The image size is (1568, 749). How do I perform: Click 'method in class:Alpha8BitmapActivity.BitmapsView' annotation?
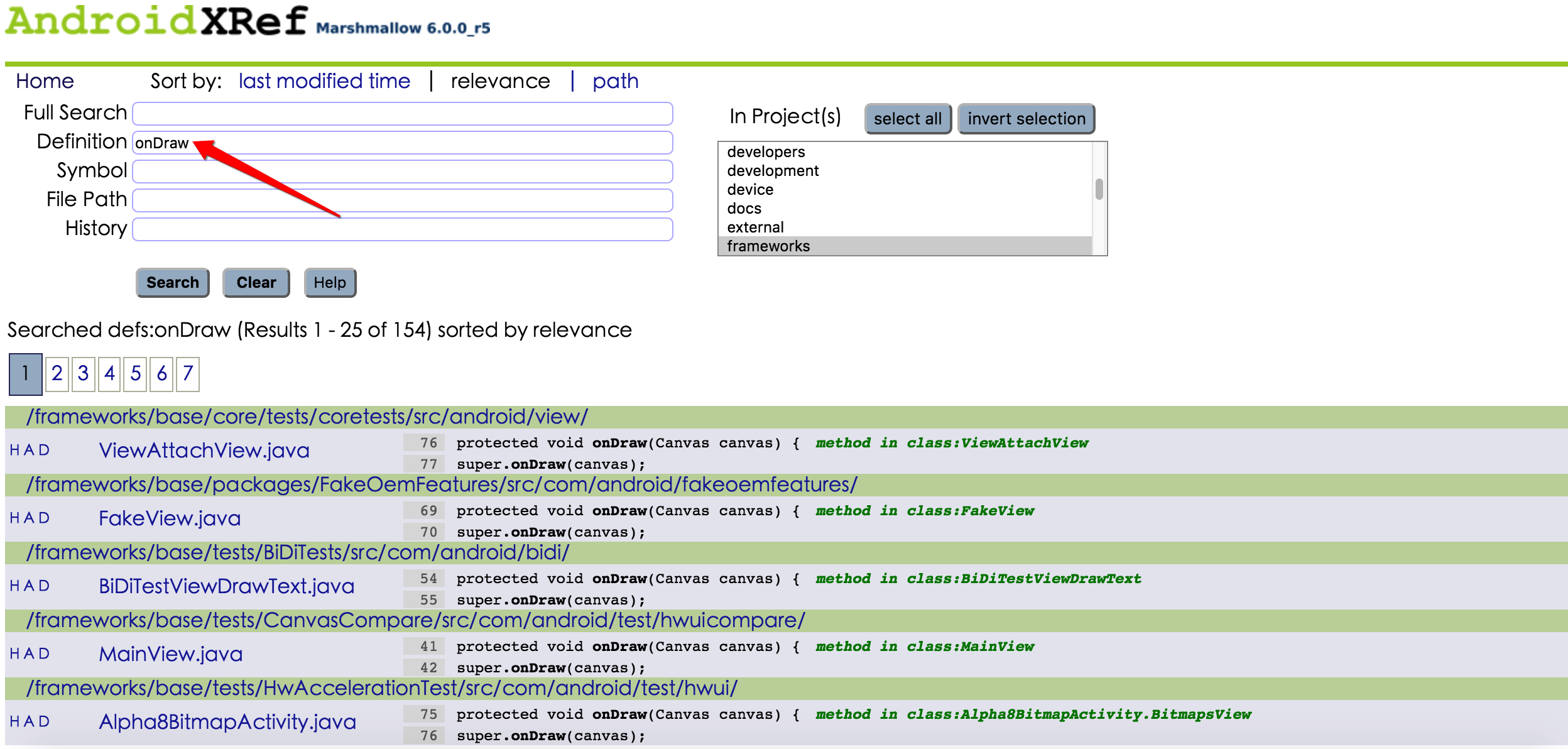[x=1033, y=714]
